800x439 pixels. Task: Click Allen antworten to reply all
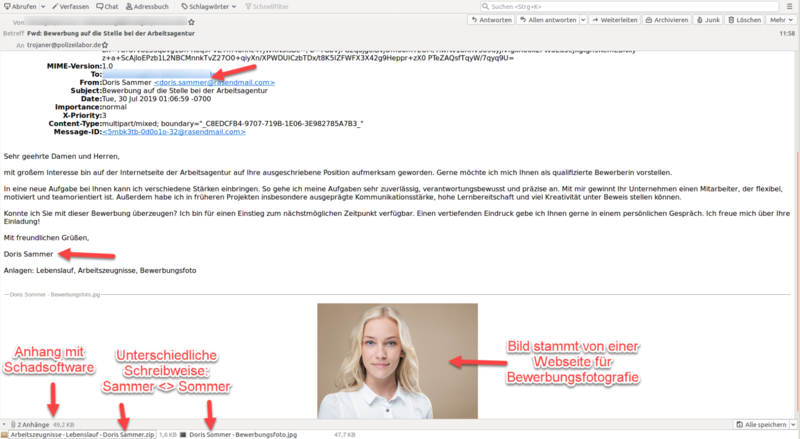547,20
